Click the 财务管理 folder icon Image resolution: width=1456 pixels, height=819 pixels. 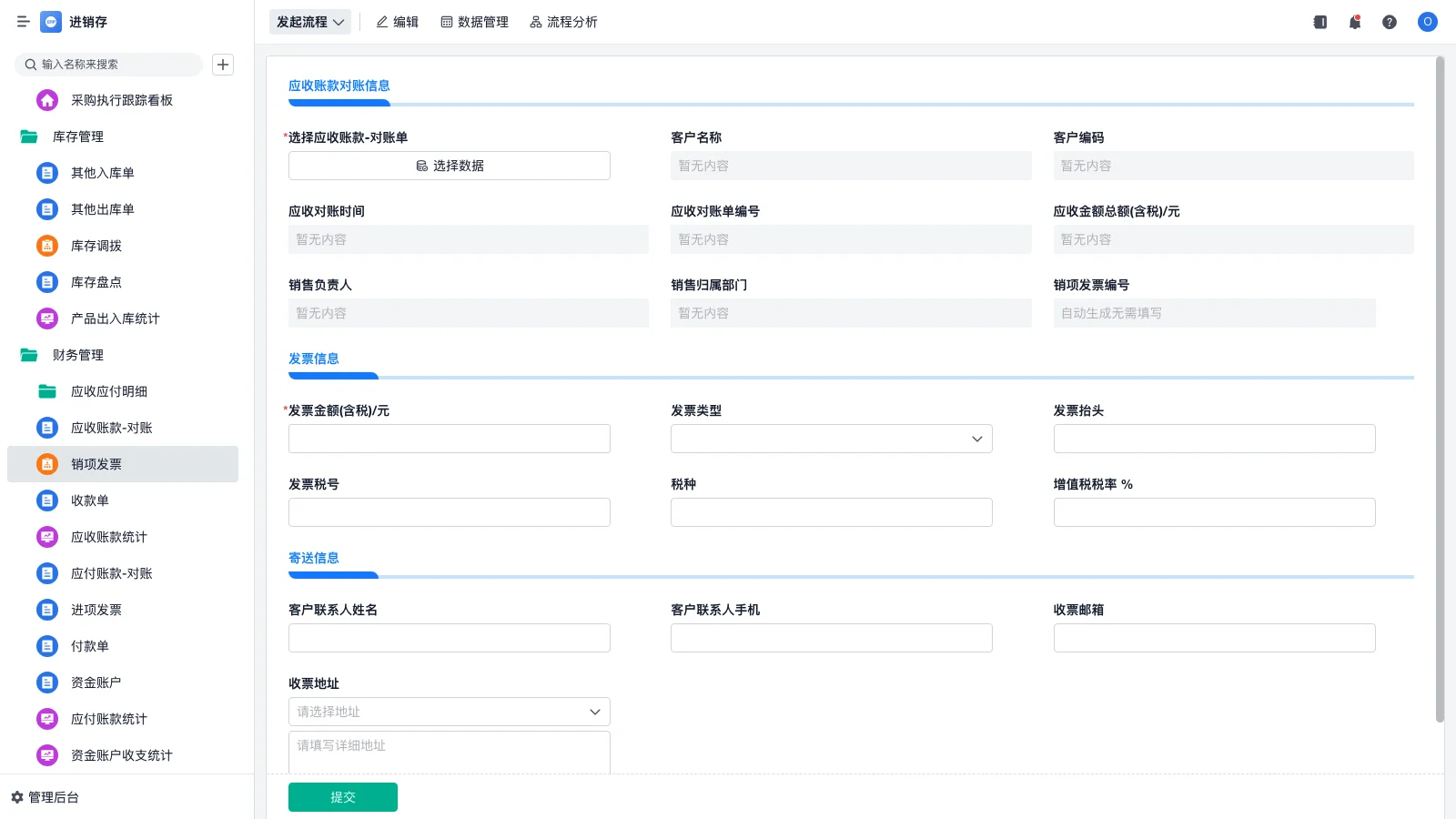tap(29, 355)
